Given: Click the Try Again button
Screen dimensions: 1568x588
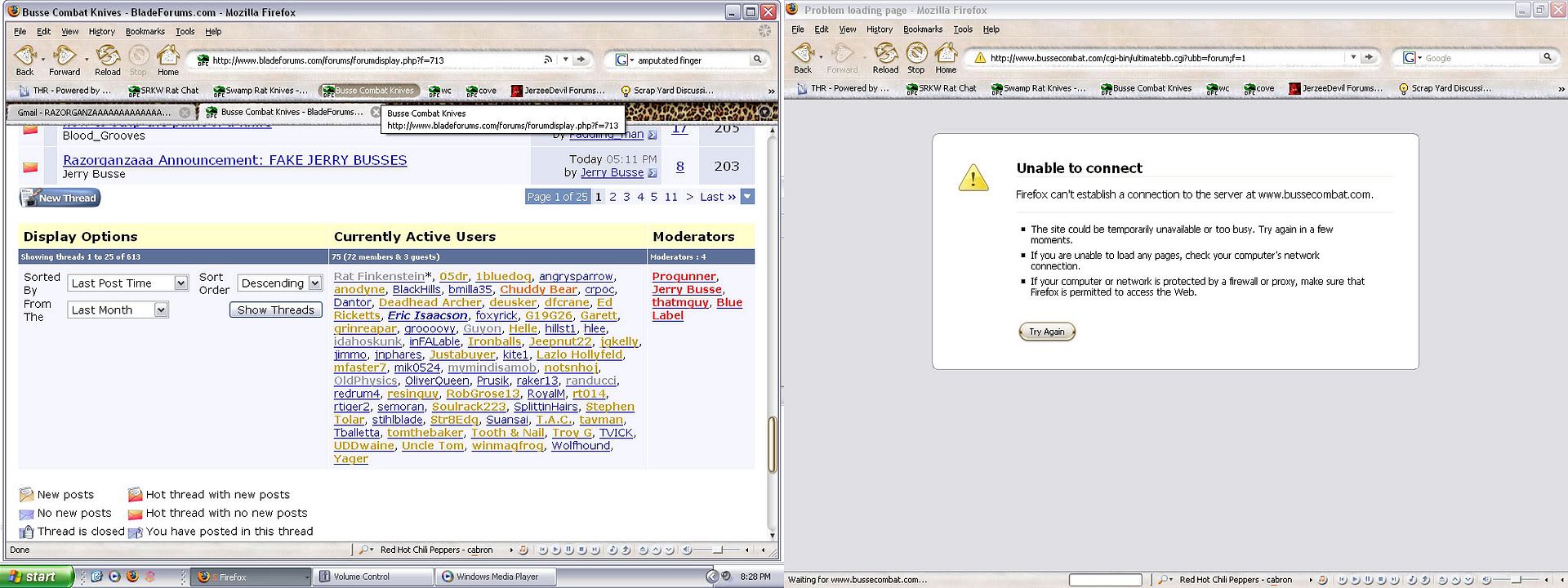Looking at the screenshot, I should [x=1046, y=332].
